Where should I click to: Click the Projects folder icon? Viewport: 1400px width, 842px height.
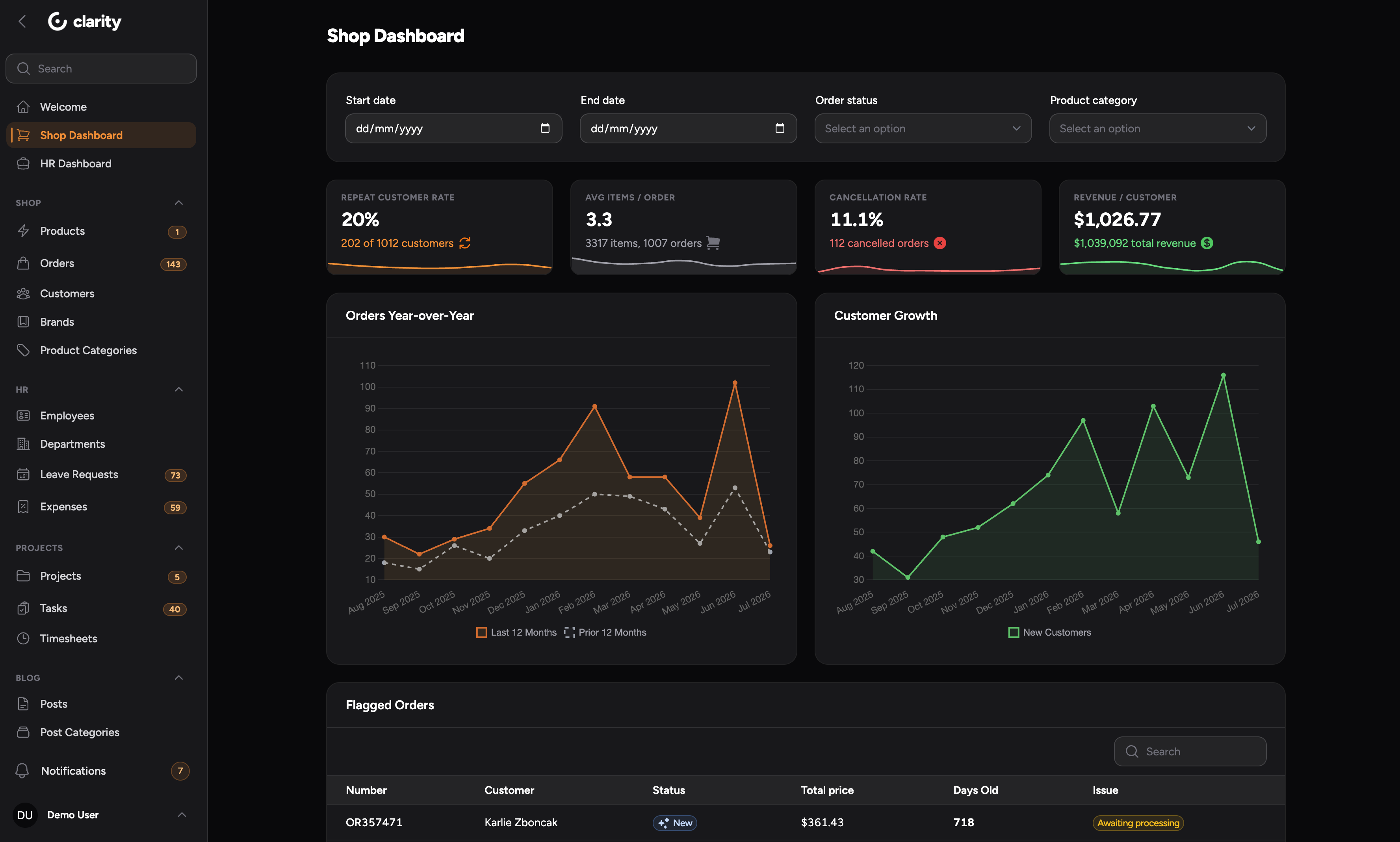(23, 576)
